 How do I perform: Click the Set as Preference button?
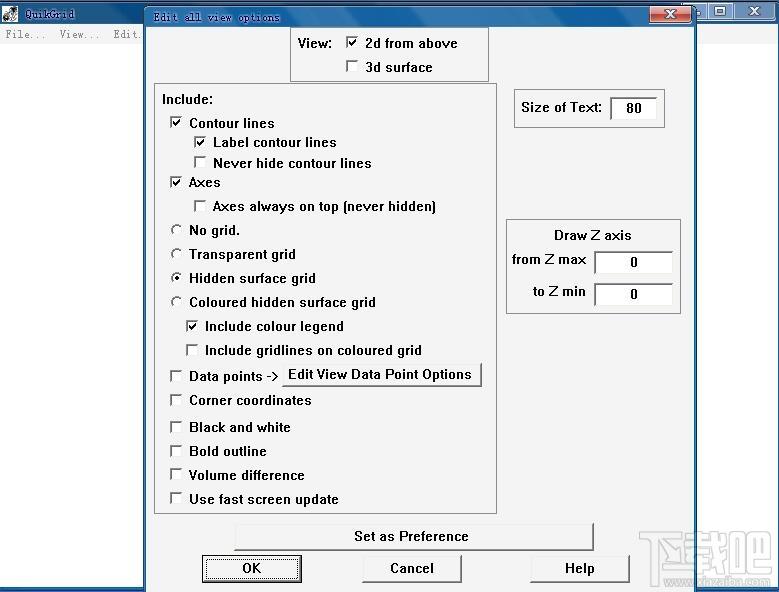click(413, 536)
